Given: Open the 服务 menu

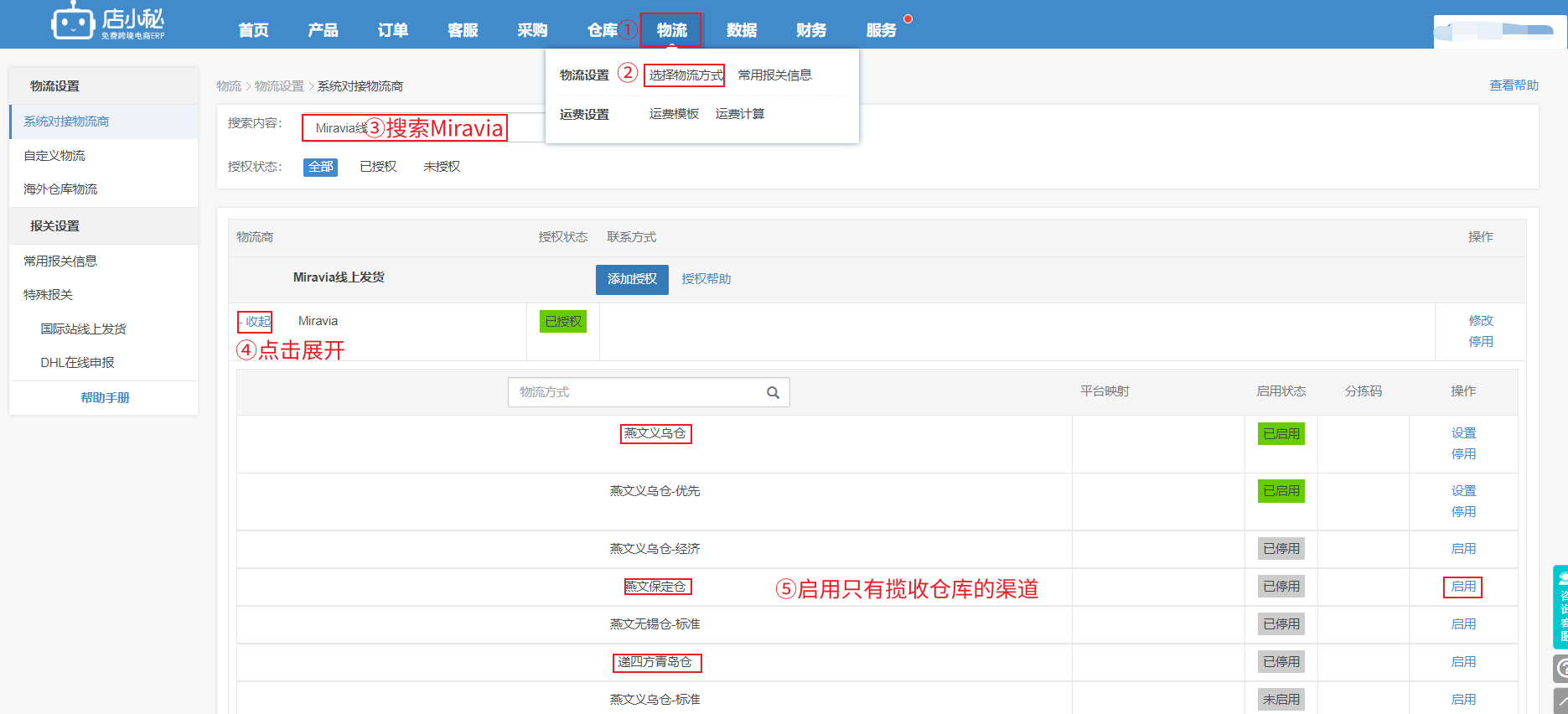Looking at the screenshot, I should click(x=882, y=30).
